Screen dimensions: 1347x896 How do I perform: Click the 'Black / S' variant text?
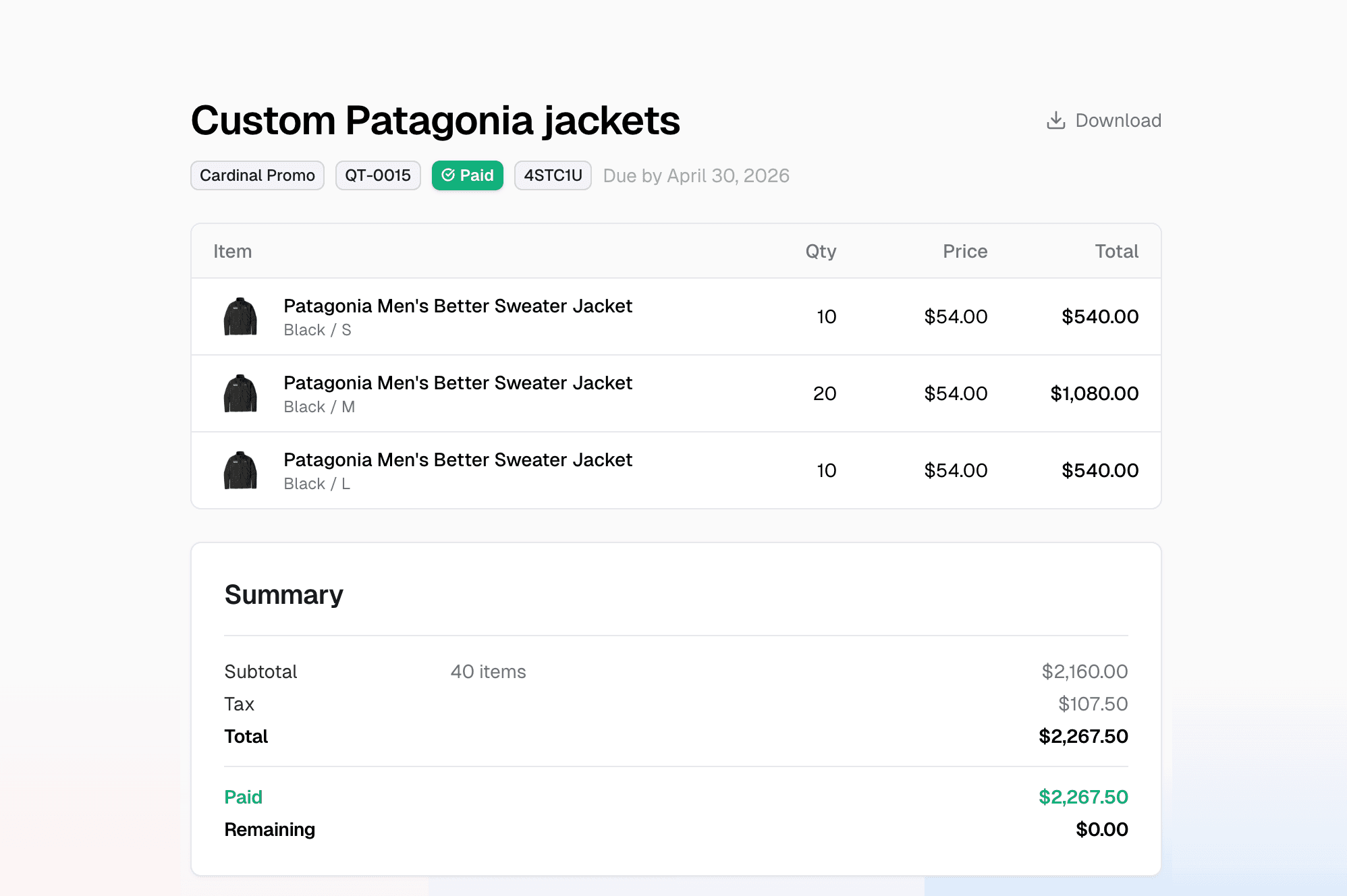[317, 330]
